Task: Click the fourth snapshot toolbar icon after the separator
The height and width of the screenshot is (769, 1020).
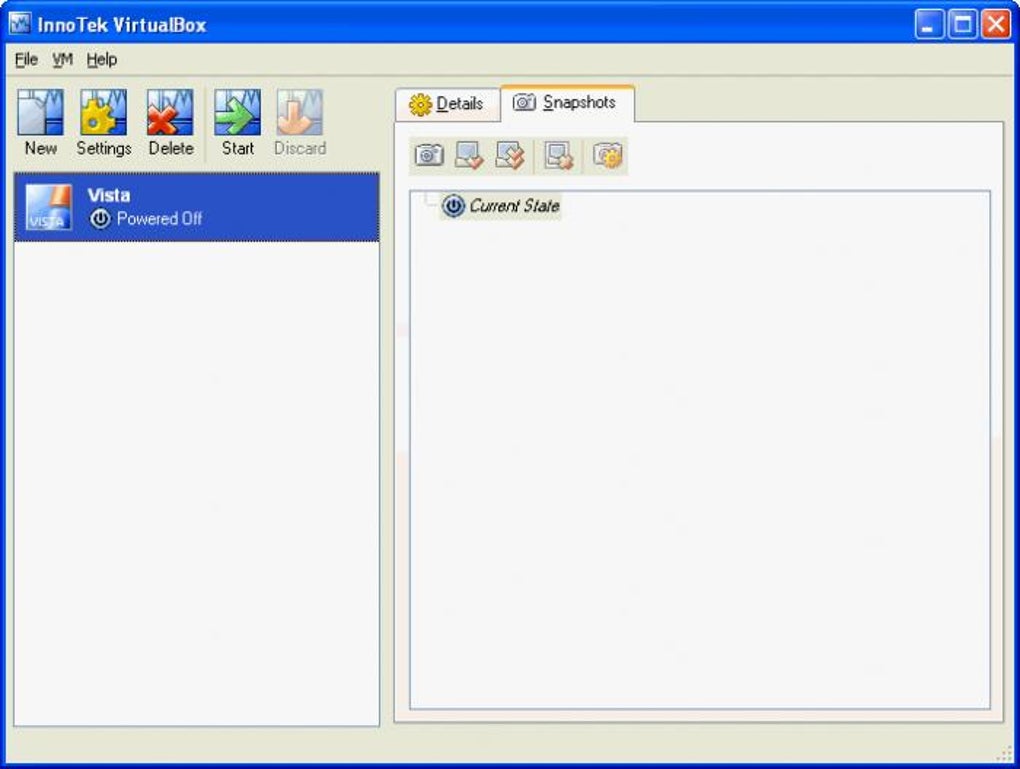Action: [559, 155]
